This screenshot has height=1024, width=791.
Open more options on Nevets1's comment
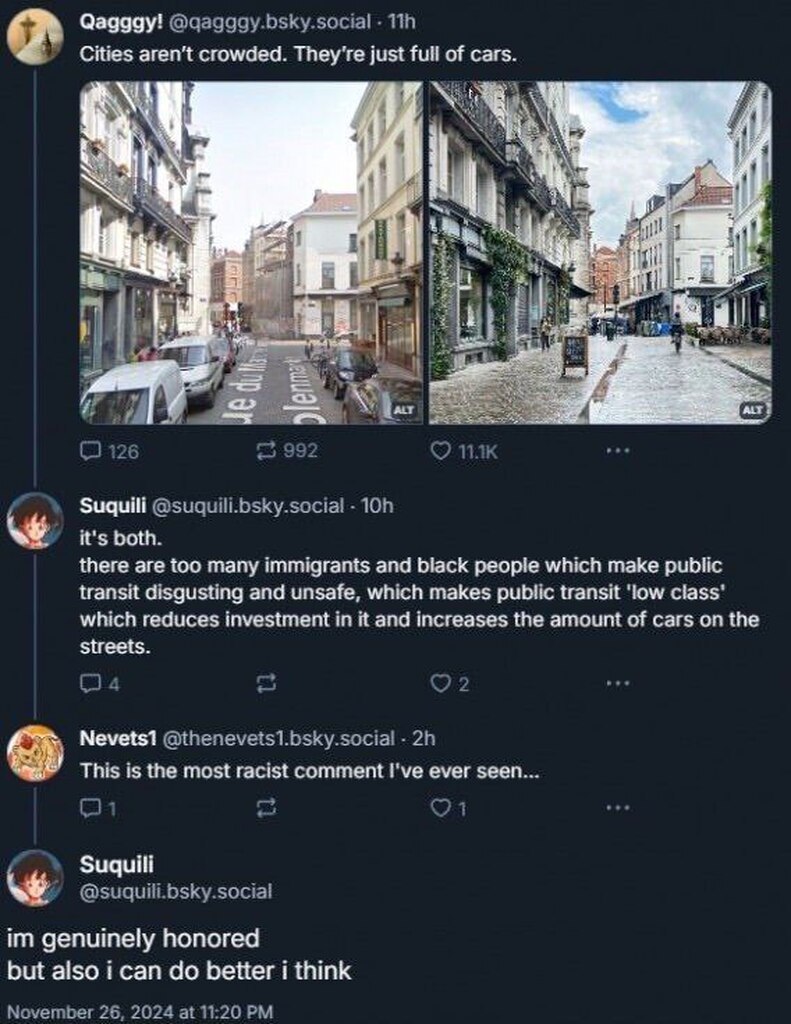tap(618, 808)
